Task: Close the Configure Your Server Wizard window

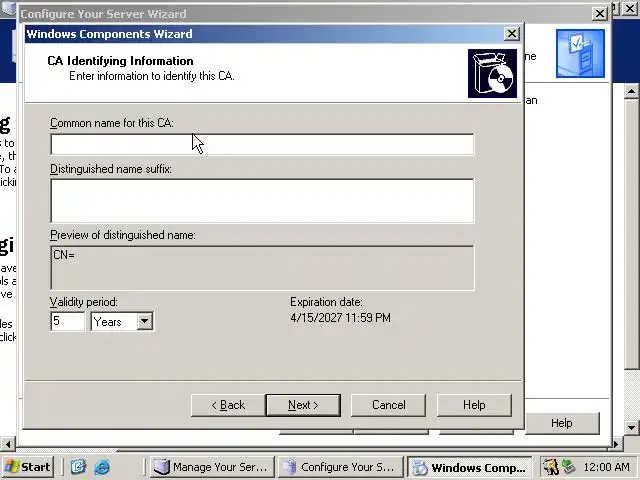Action: [600, 13]
